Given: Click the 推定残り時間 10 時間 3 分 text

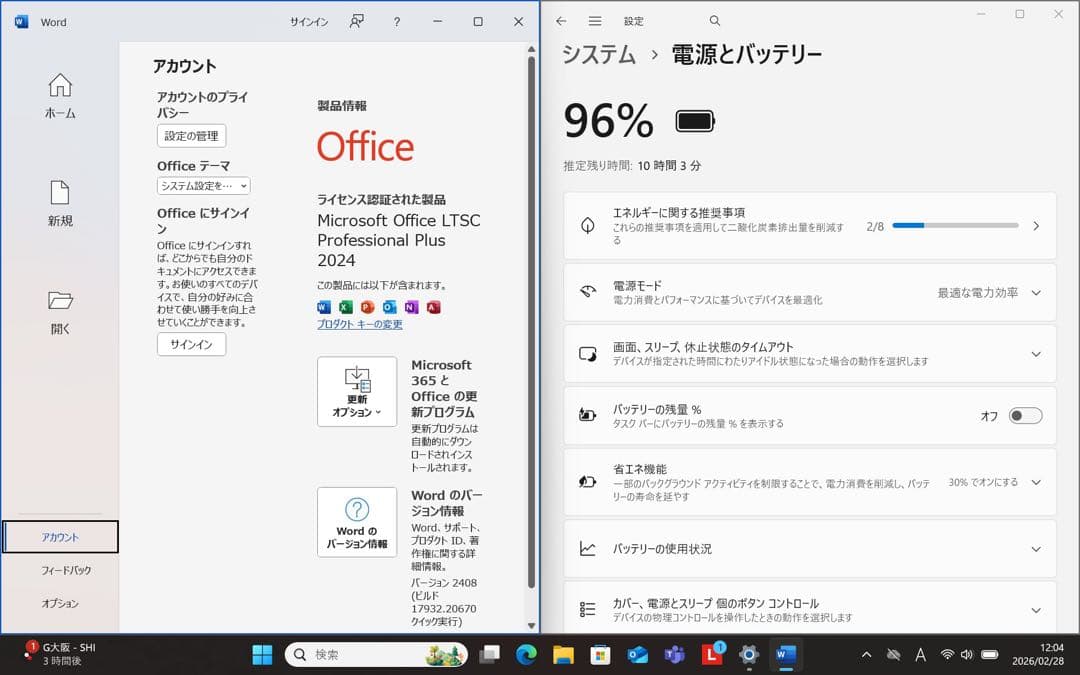Looking at the screenshot, I should coord(632,166).
